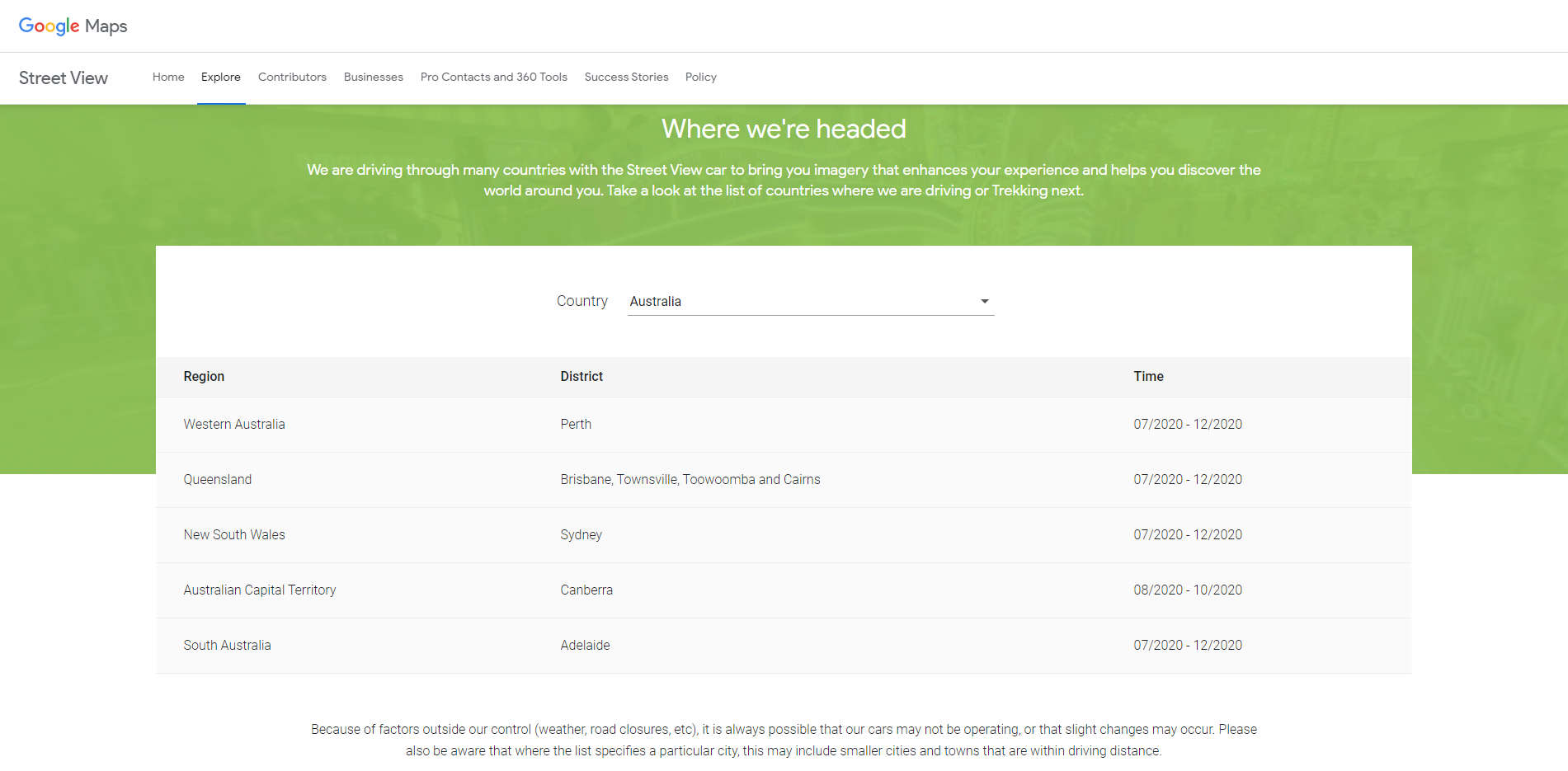Screen dimensions: 1568x771
Task: Click the Queensland row time value
Action: click(x=1188, y=479)
